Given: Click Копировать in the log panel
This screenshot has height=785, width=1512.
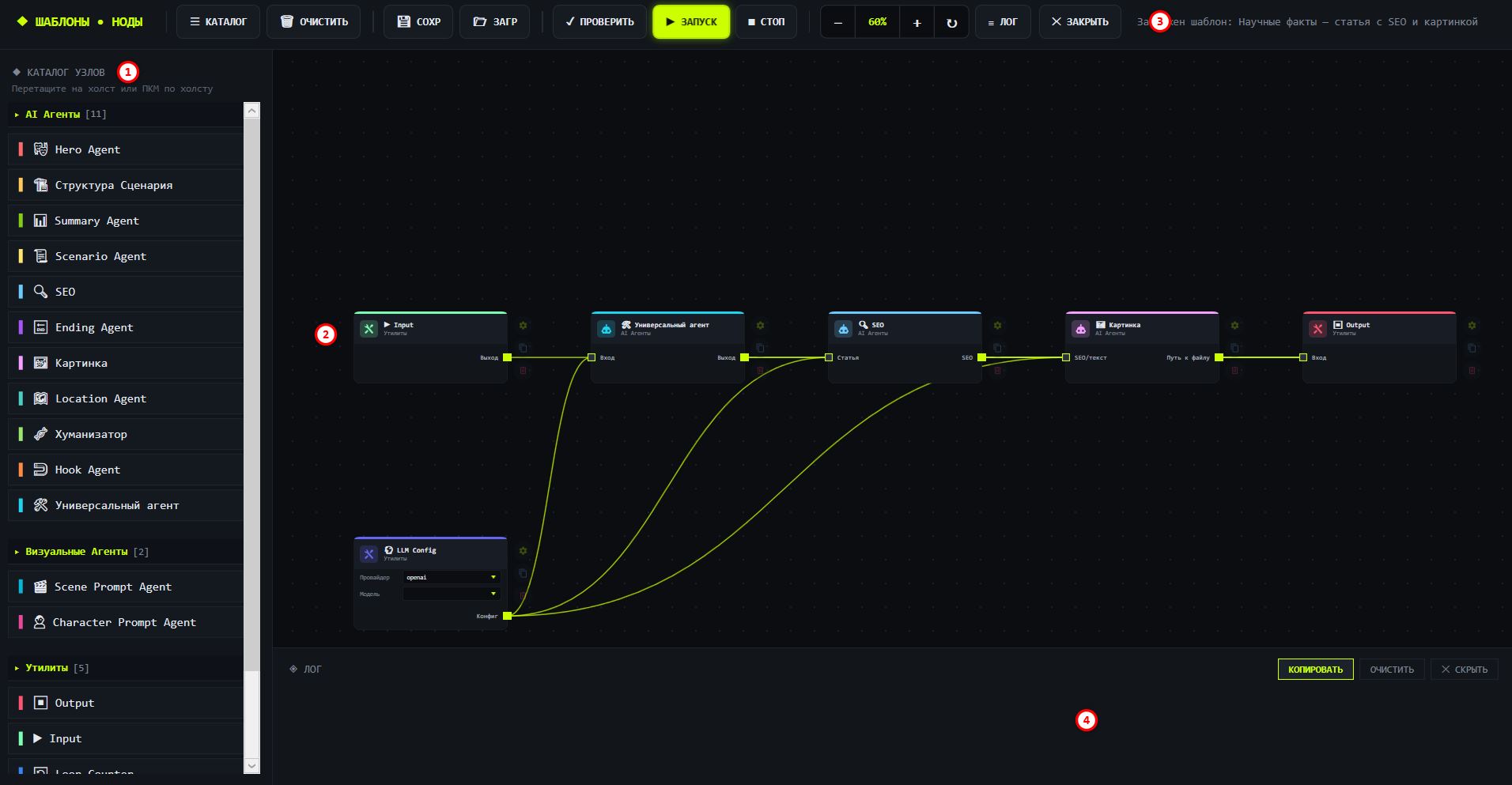Looking at the screenshot, I should [1315, 670].
